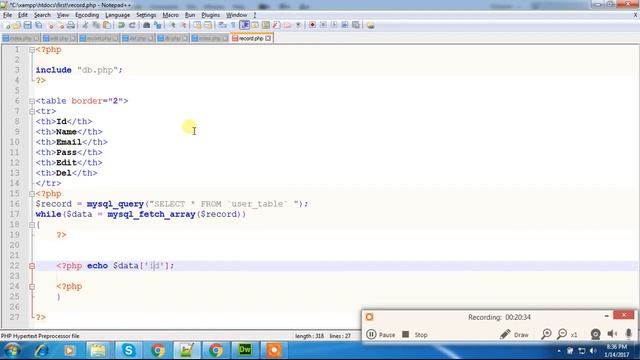Collapse the red fold marker on line 22
This screenshot has height=360, width=640.
[32, 266]
